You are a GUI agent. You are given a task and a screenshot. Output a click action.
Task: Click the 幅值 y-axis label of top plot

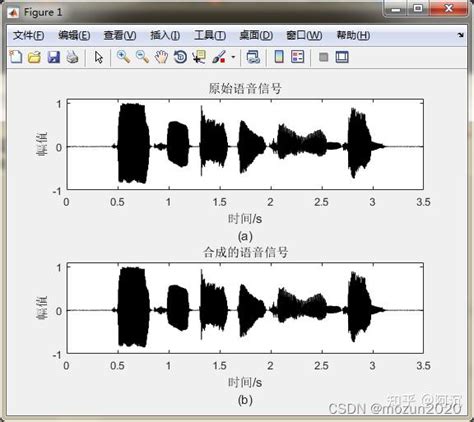pyautogui.click(x=42, y=144)
